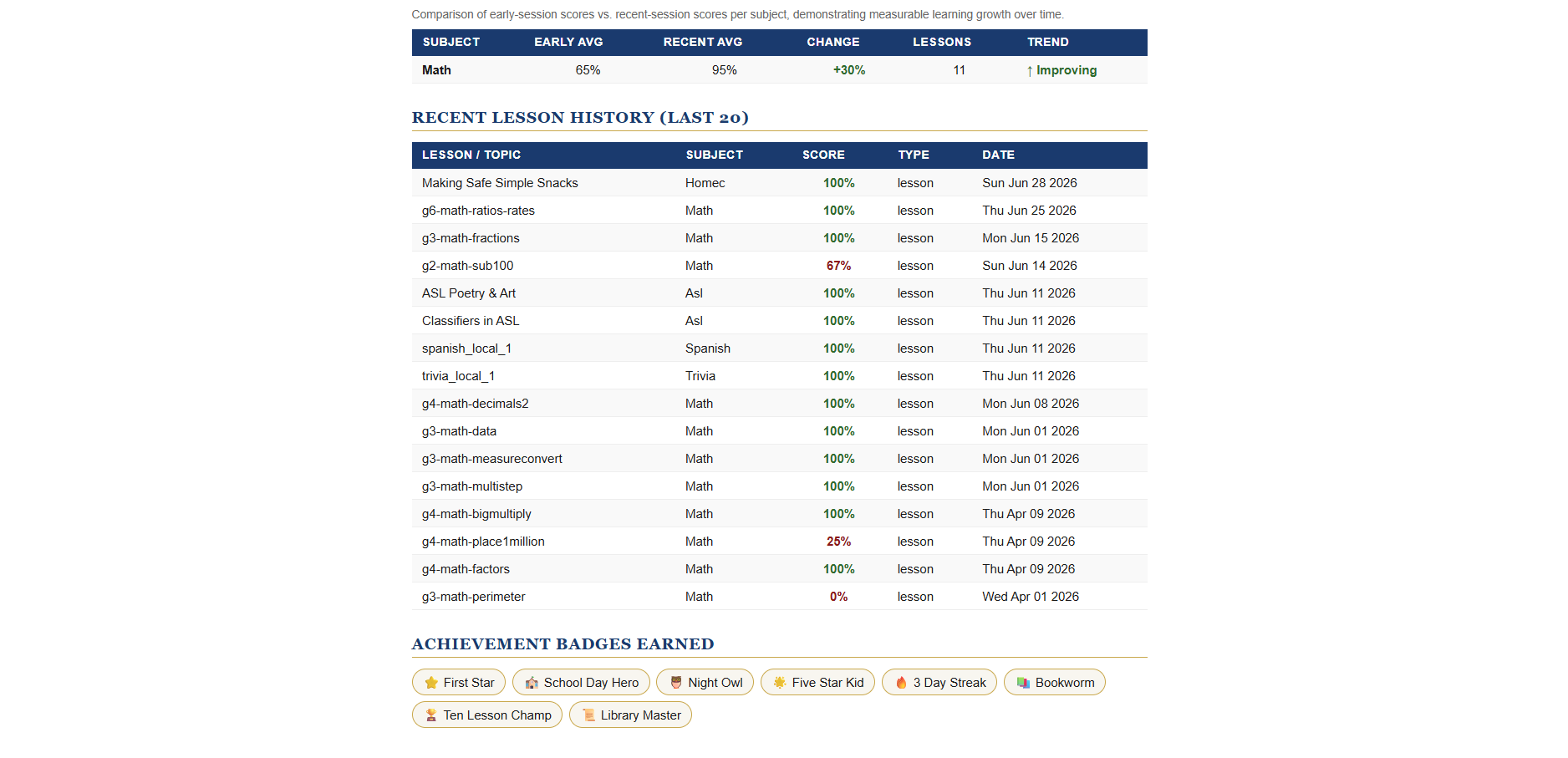Click the Wed Apr 01 2026 date
Viewport: 1568px width, 758px height.
pos(1031,597)
